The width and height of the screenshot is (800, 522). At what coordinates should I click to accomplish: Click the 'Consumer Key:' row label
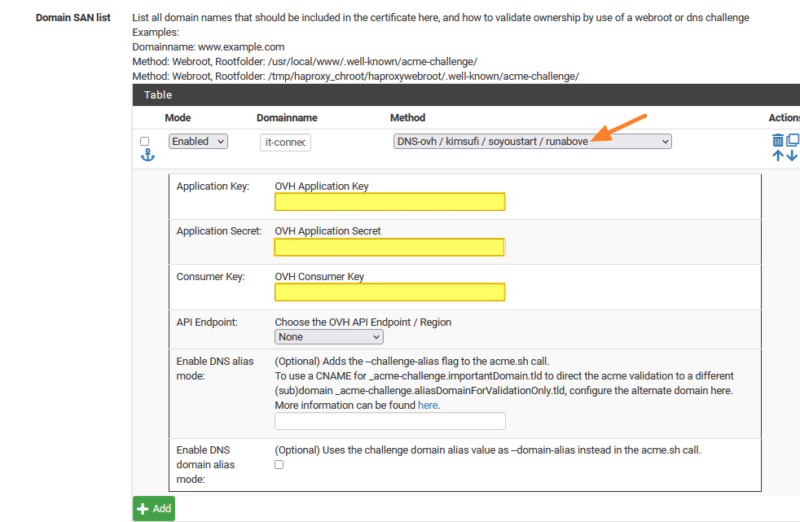tap(210, 277)
